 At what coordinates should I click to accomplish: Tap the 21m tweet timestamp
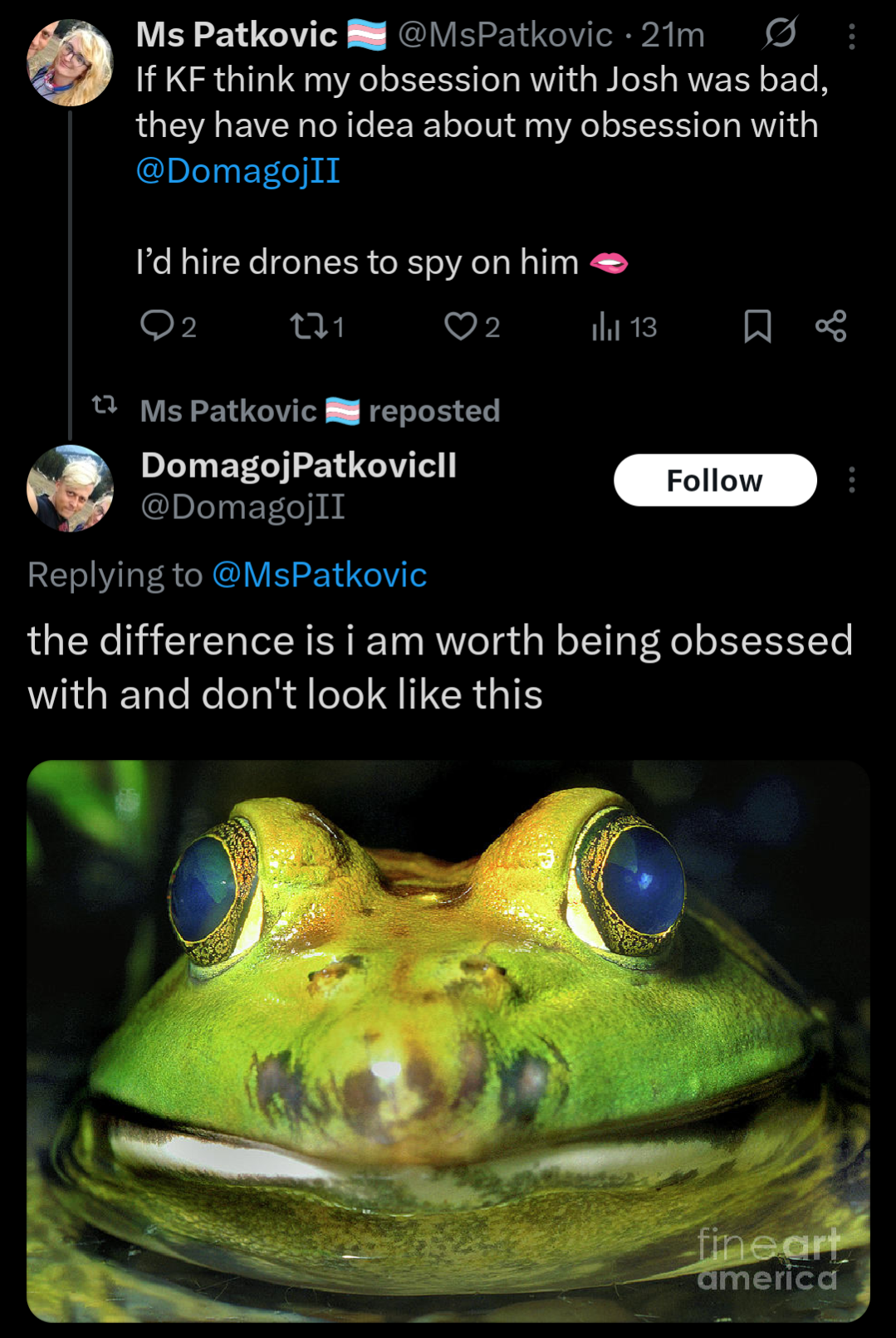(673, 35)
